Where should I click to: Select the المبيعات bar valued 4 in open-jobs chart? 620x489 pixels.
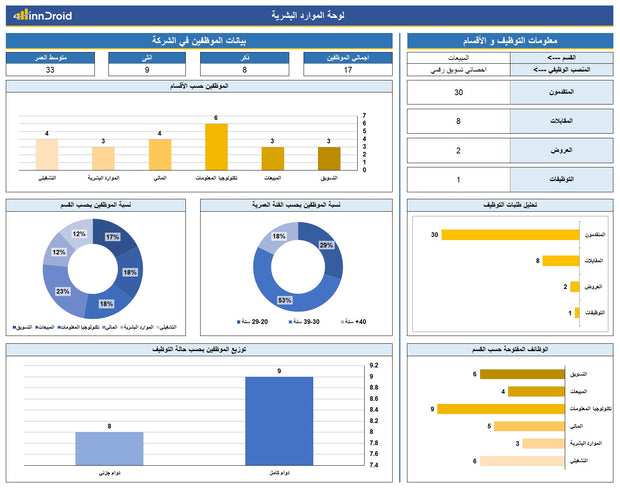(x=536, y=392)
